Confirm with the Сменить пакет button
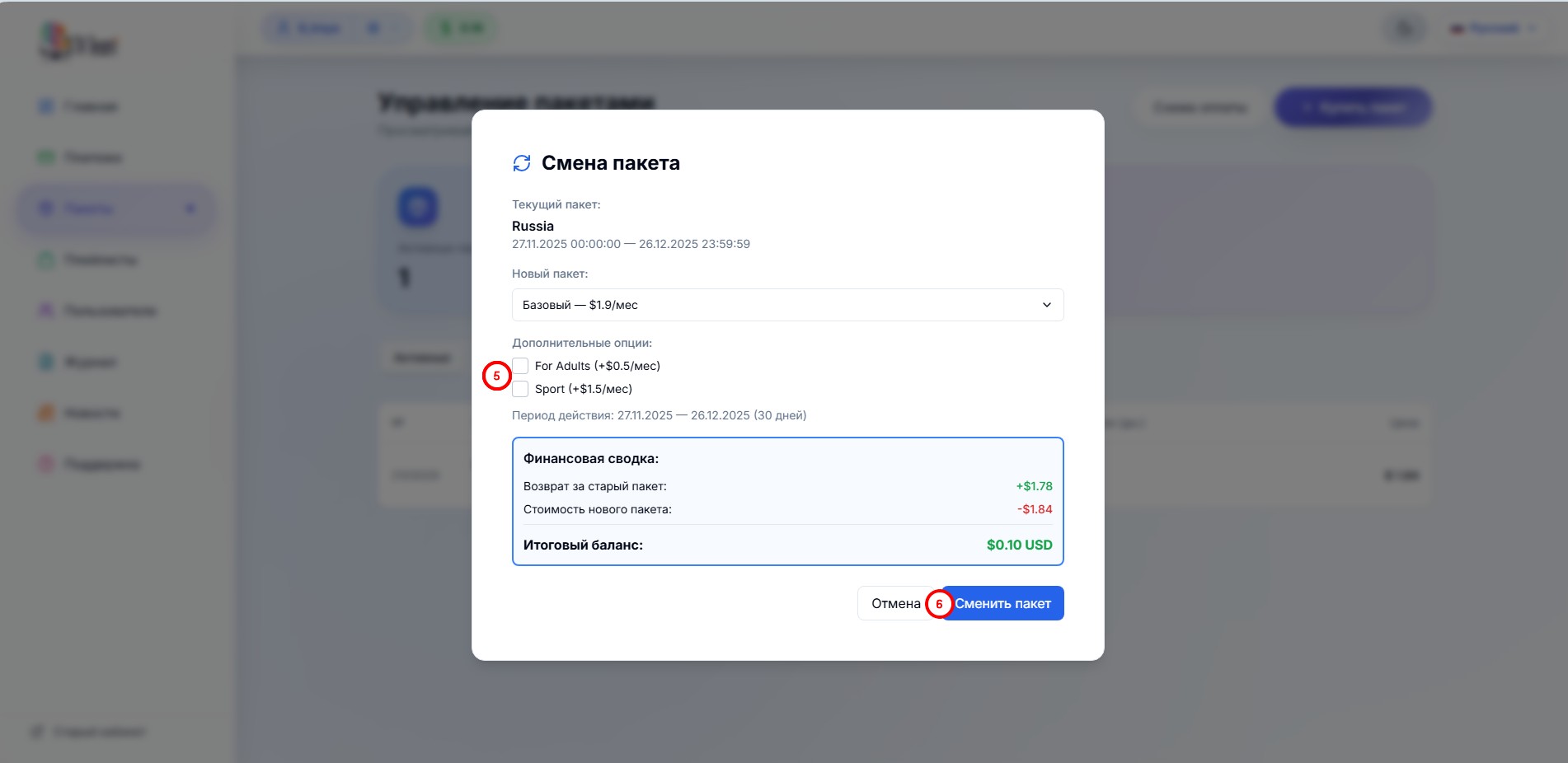Image resolution: width=1568 pixels, height=763 pixels. click(1002, 603)
